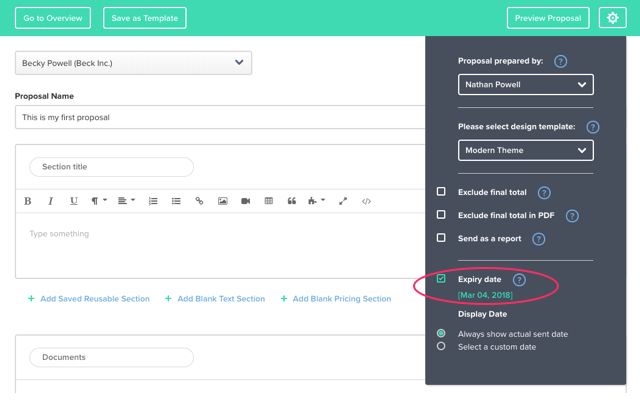Open the puzzle-piece variables menu
Image resolution: width=640 pixels, height=402 pixels.
click(316, 201)
